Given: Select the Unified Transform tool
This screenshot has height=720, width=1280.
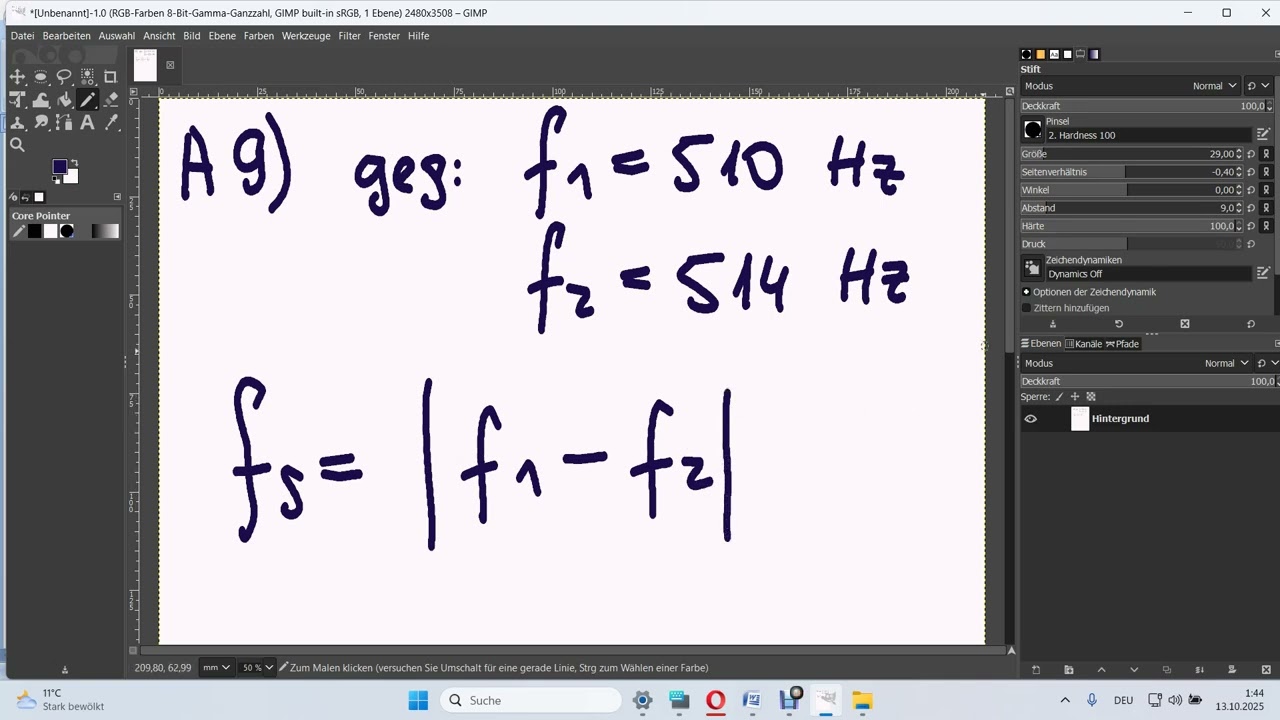Looking at the screenshot, I should pyautogui.click(x=17, y=99).
